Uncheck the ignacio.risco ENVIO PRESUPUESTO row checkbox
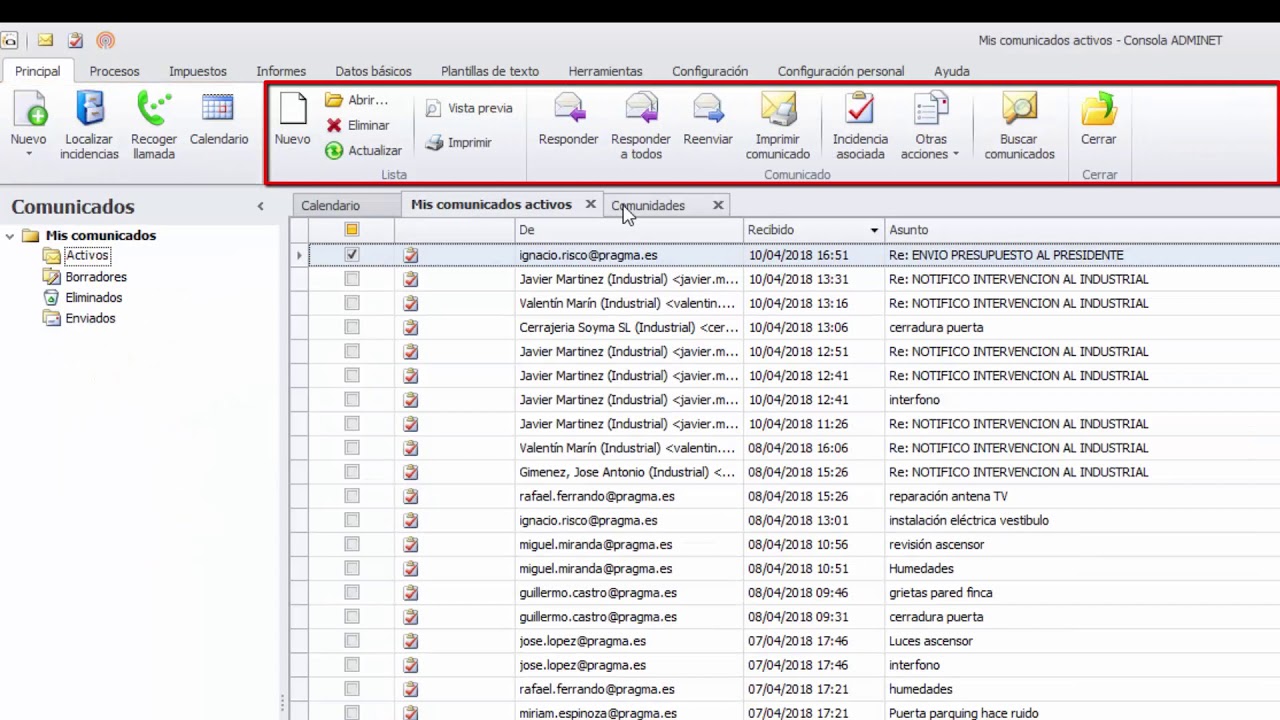 coord(351,255)
